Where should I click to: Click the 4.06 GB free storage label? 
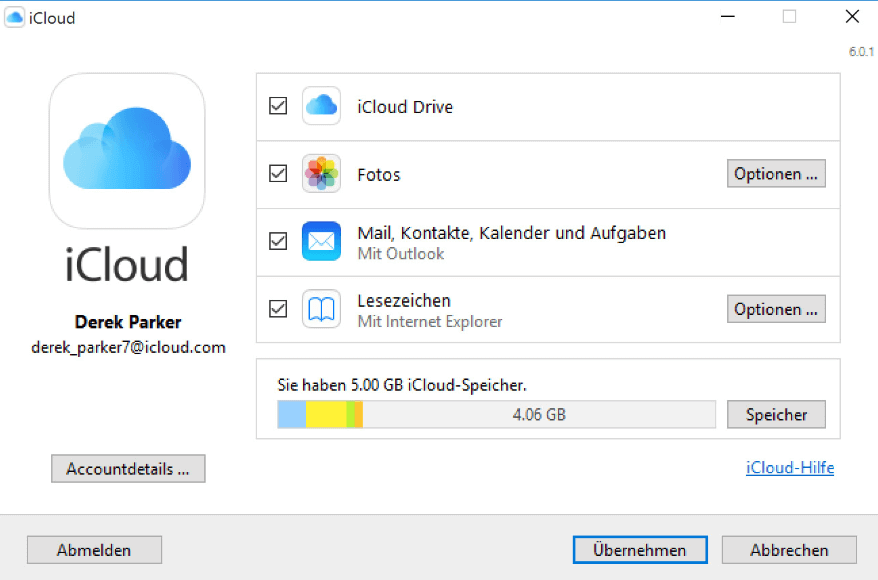(539, 414)
